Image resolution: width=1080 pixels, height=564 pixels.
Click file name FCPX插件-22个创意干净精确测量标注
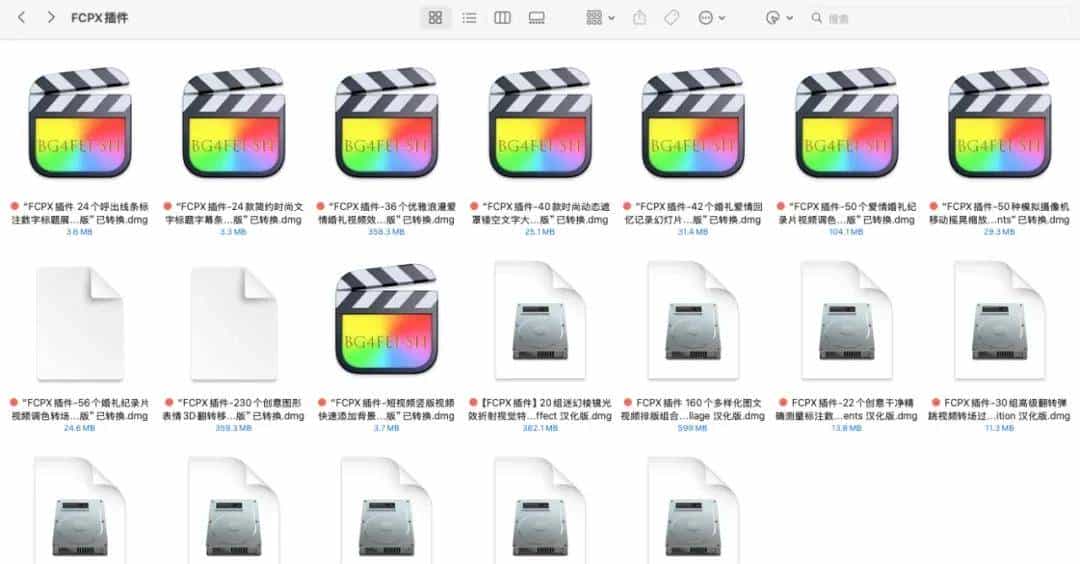tap(847, 409)
